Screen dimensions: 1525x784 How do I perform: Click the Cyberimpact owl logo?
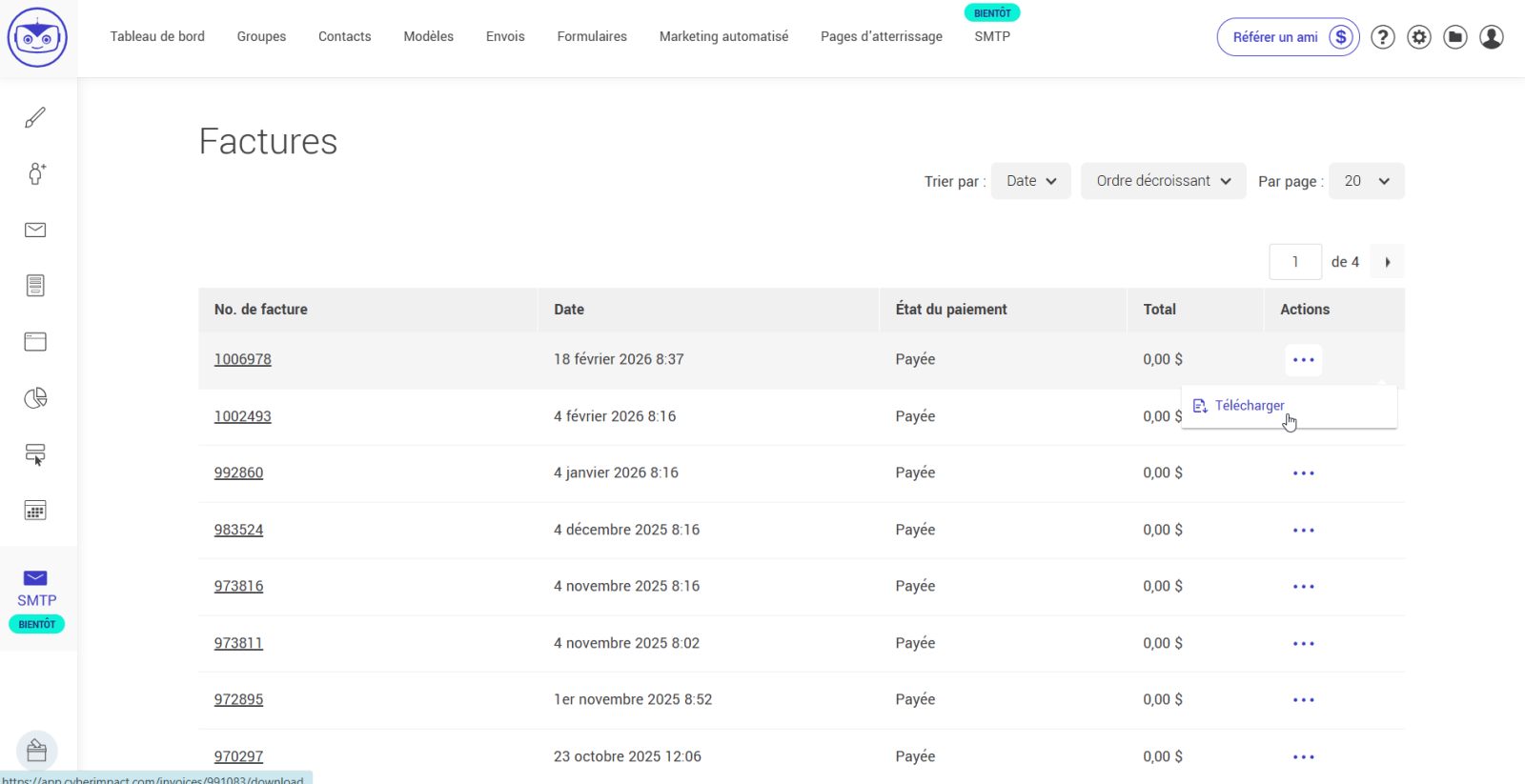(37, 37)
